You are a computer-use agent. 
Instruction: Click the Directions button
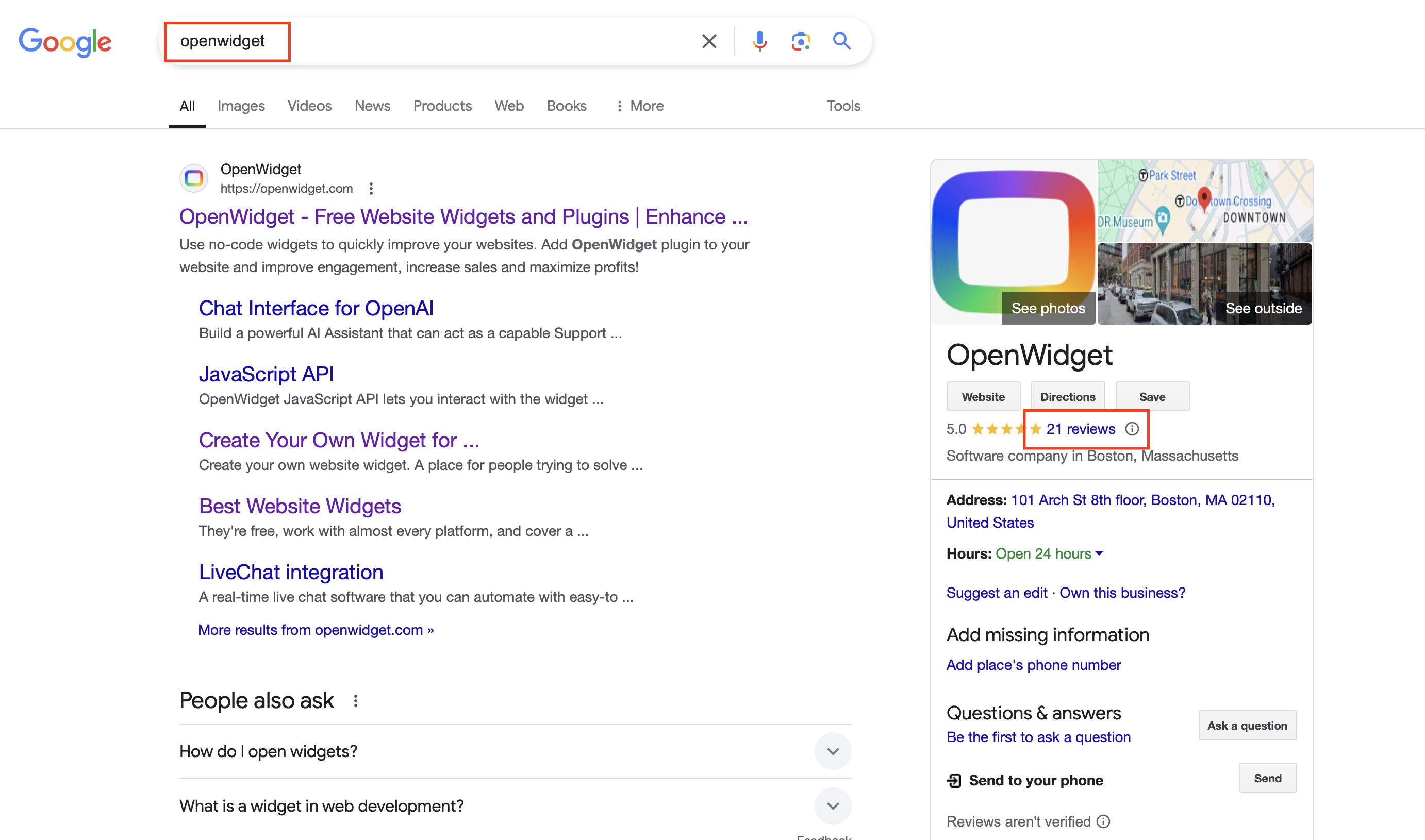[1067, 397]
